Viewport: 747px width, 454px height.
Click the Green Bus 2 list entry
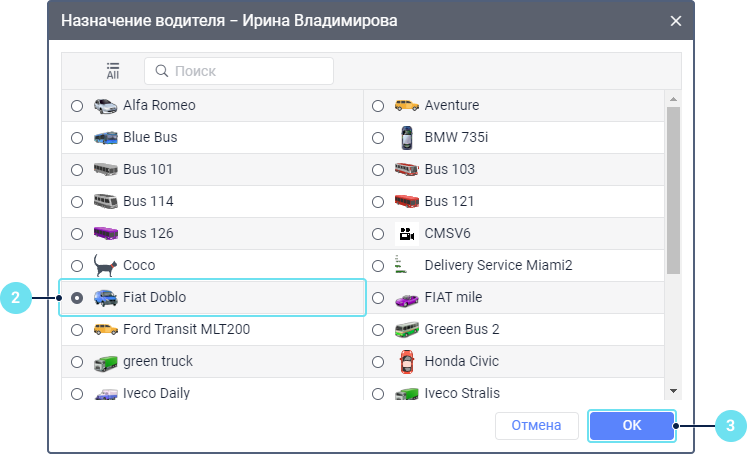514,330
